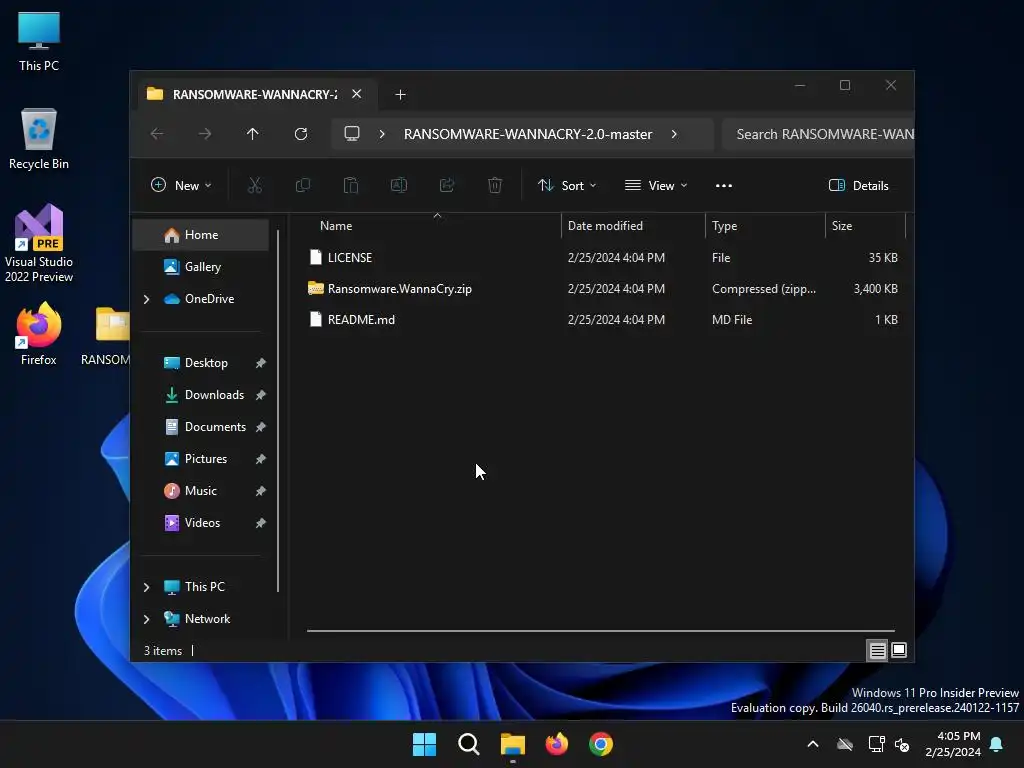This screenshot has width=1024, height=768.
Task: Open the Windows Start menu
Action: coord(424,744)
